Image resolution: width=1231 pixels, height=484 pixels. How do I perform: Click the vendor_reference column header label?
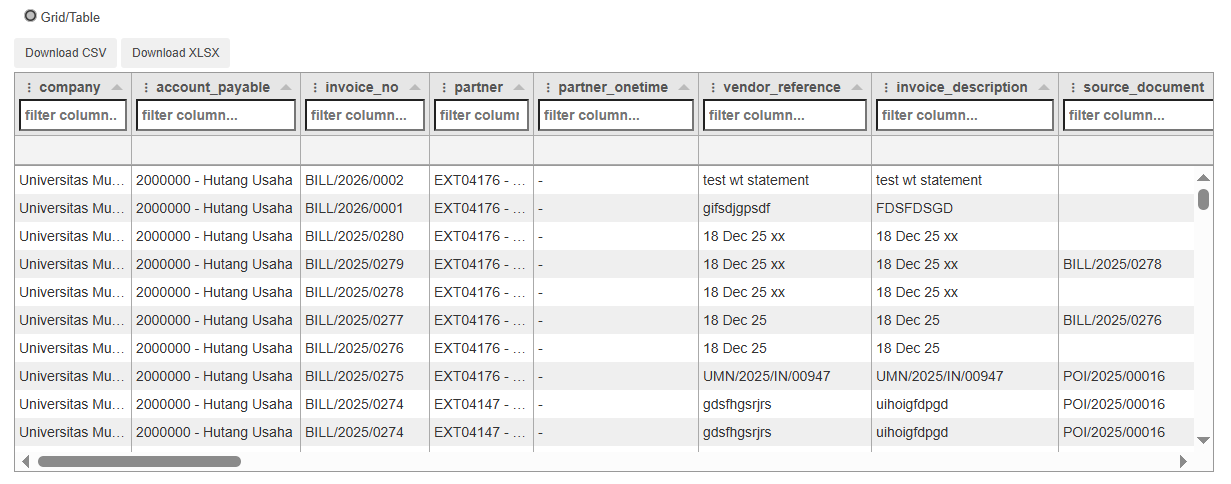pyautogui.click(x=782, y=87)
